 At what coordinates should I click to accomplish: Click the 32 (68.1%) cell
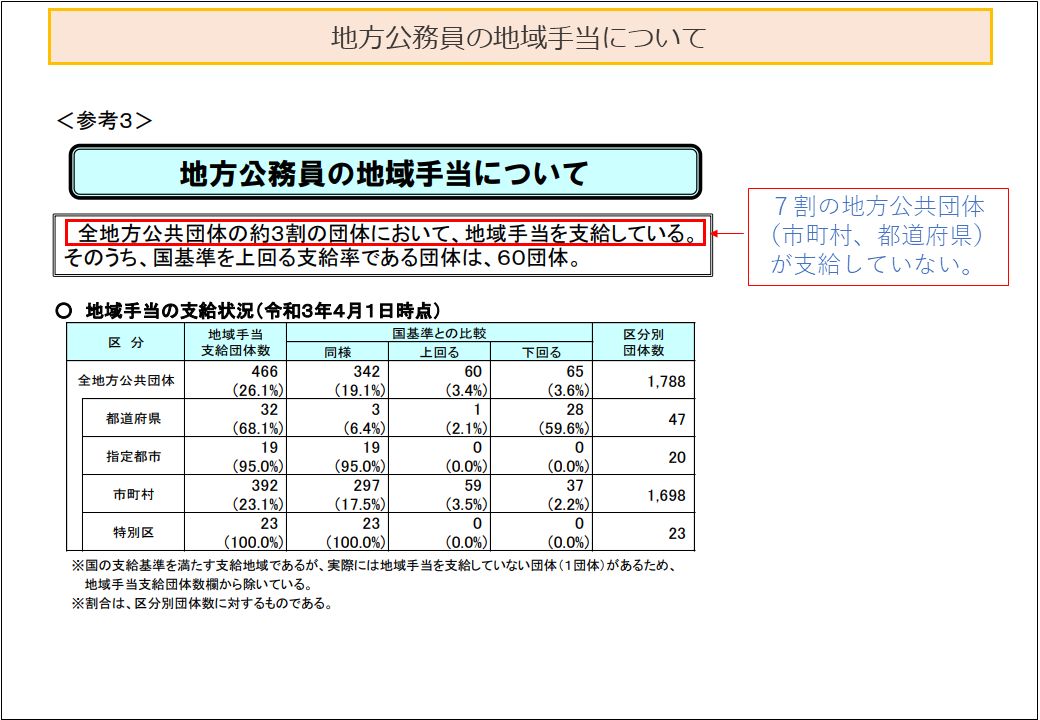tap(235, 418)
